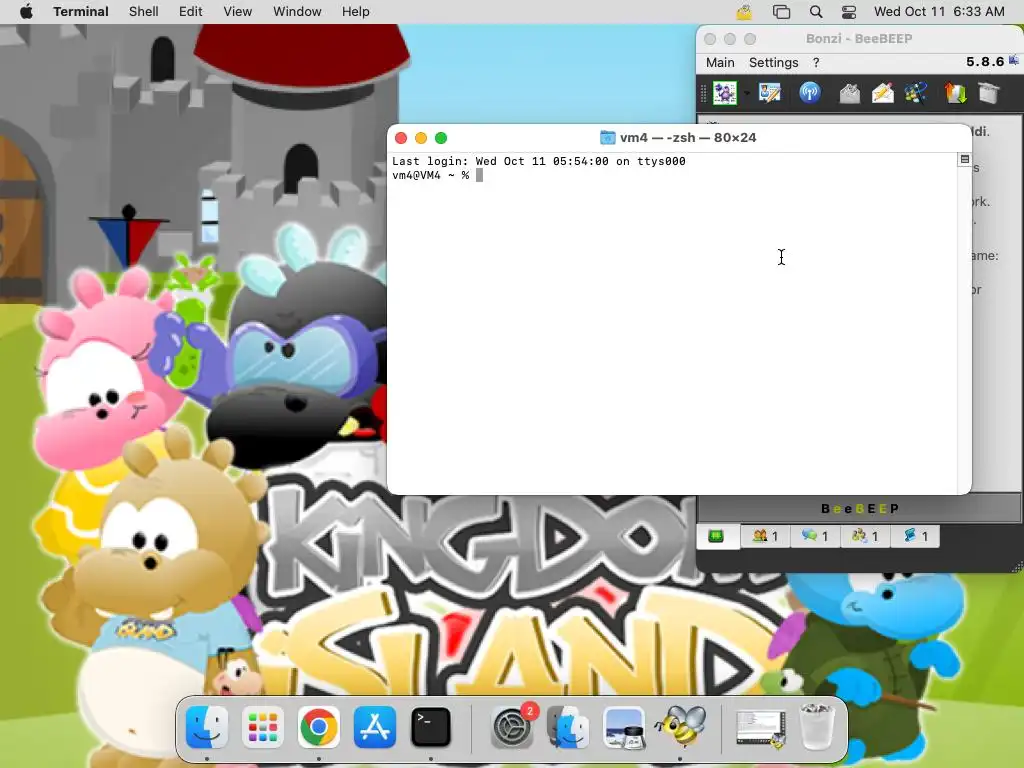Click the Bonzi - BeeBEEP window title
The height and width of the screenshot is (768, 1024).
tap(859, 39)
